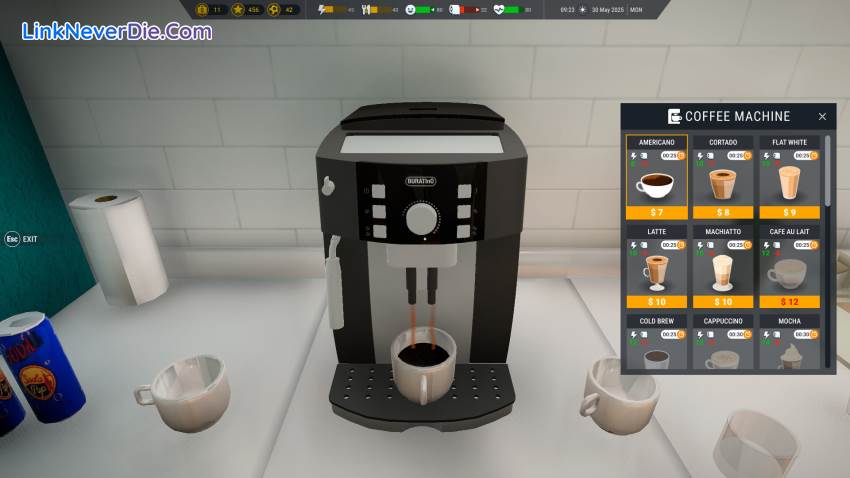850x478 pixels.
Task: Select the Latte glass icon
Action: pos(656,272)
